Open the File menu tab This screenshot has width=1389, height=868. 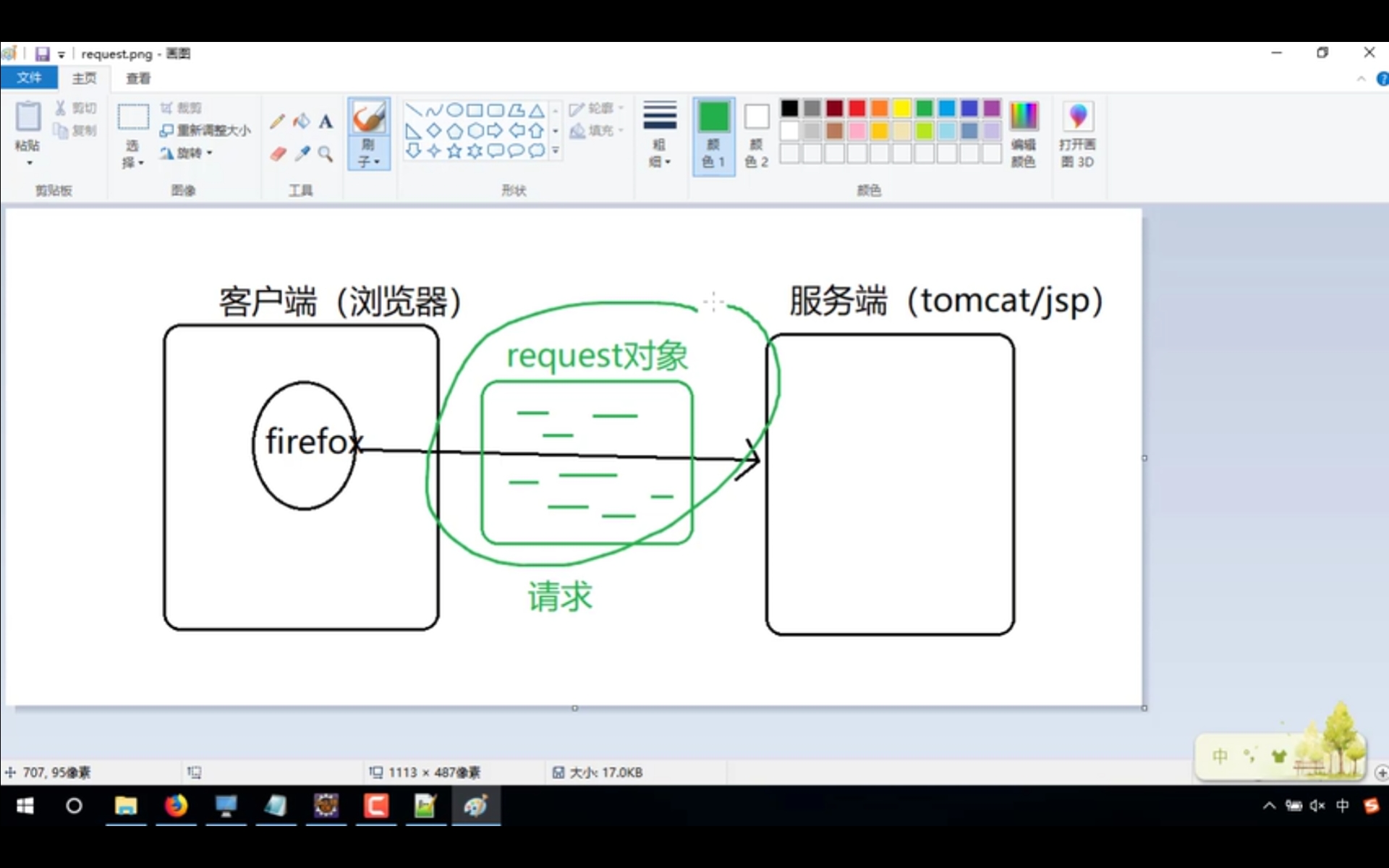pos(29,77)
